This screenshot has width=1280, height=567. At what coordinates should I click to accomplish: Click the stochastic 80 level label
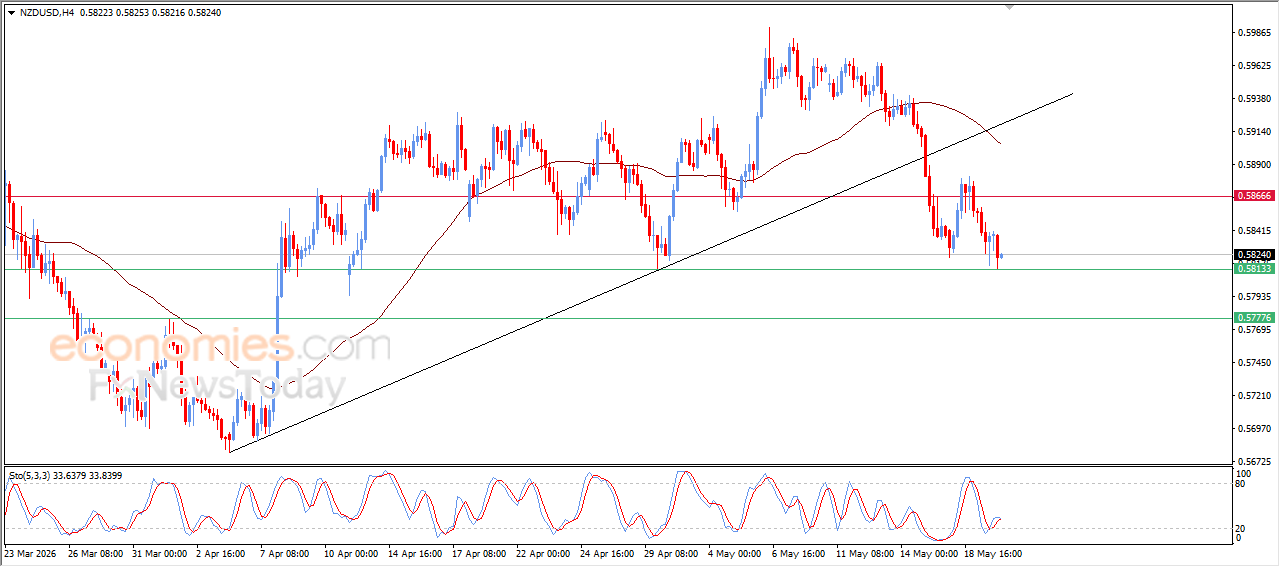1242,484
